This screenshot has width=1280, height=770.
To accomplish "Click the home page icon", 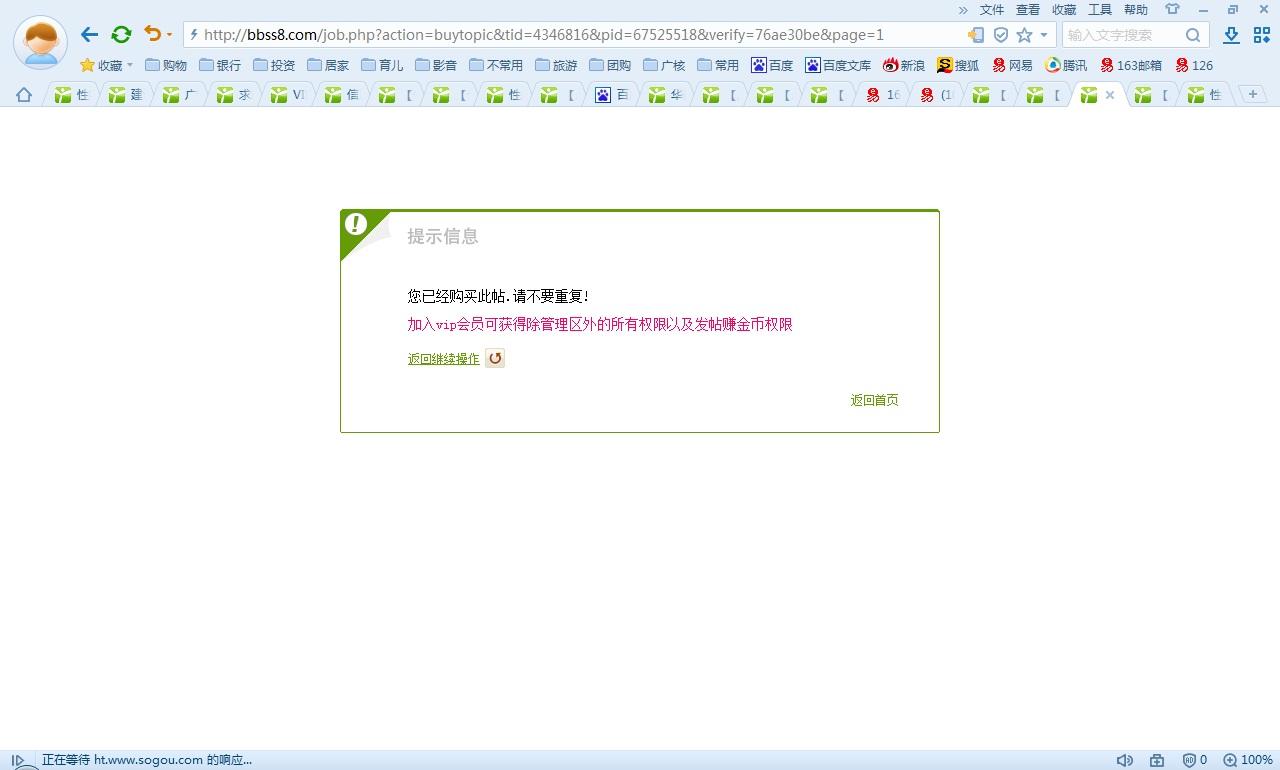I will coord(24,95).
